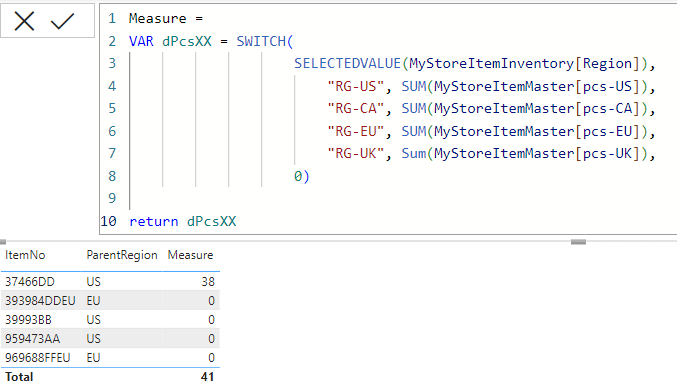Click the ItemNo column header

(25, 255)
